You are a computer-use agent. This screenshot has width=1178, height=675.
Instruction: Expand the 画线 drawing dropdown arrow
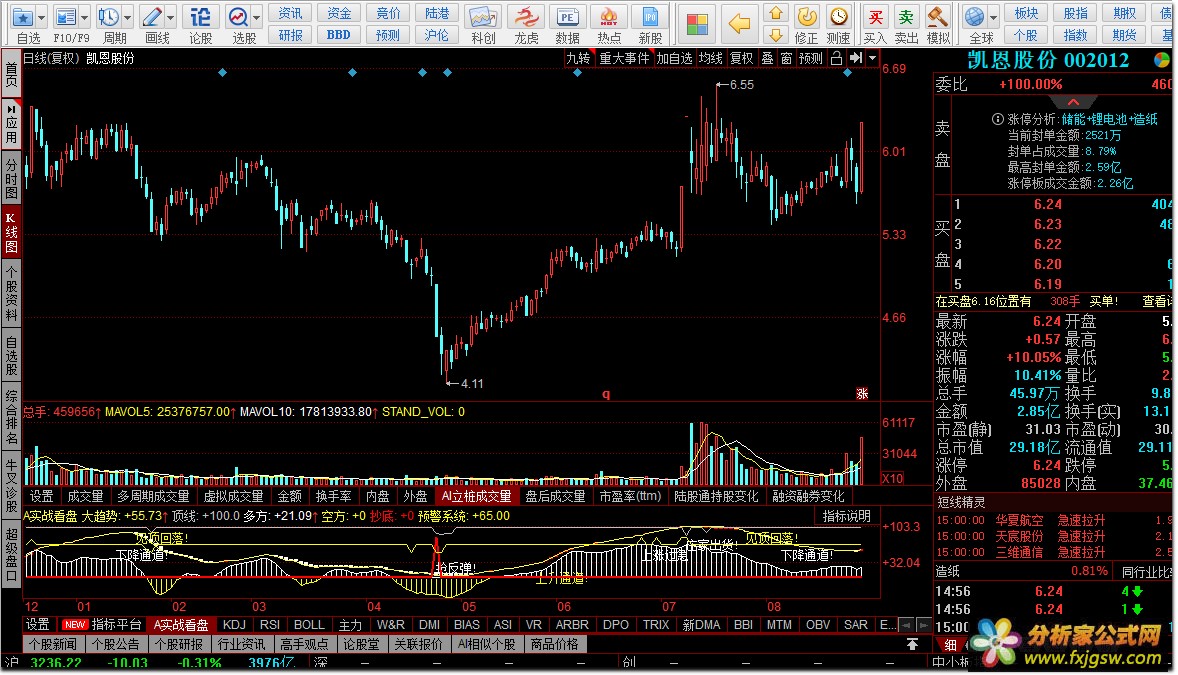point(171,17)
